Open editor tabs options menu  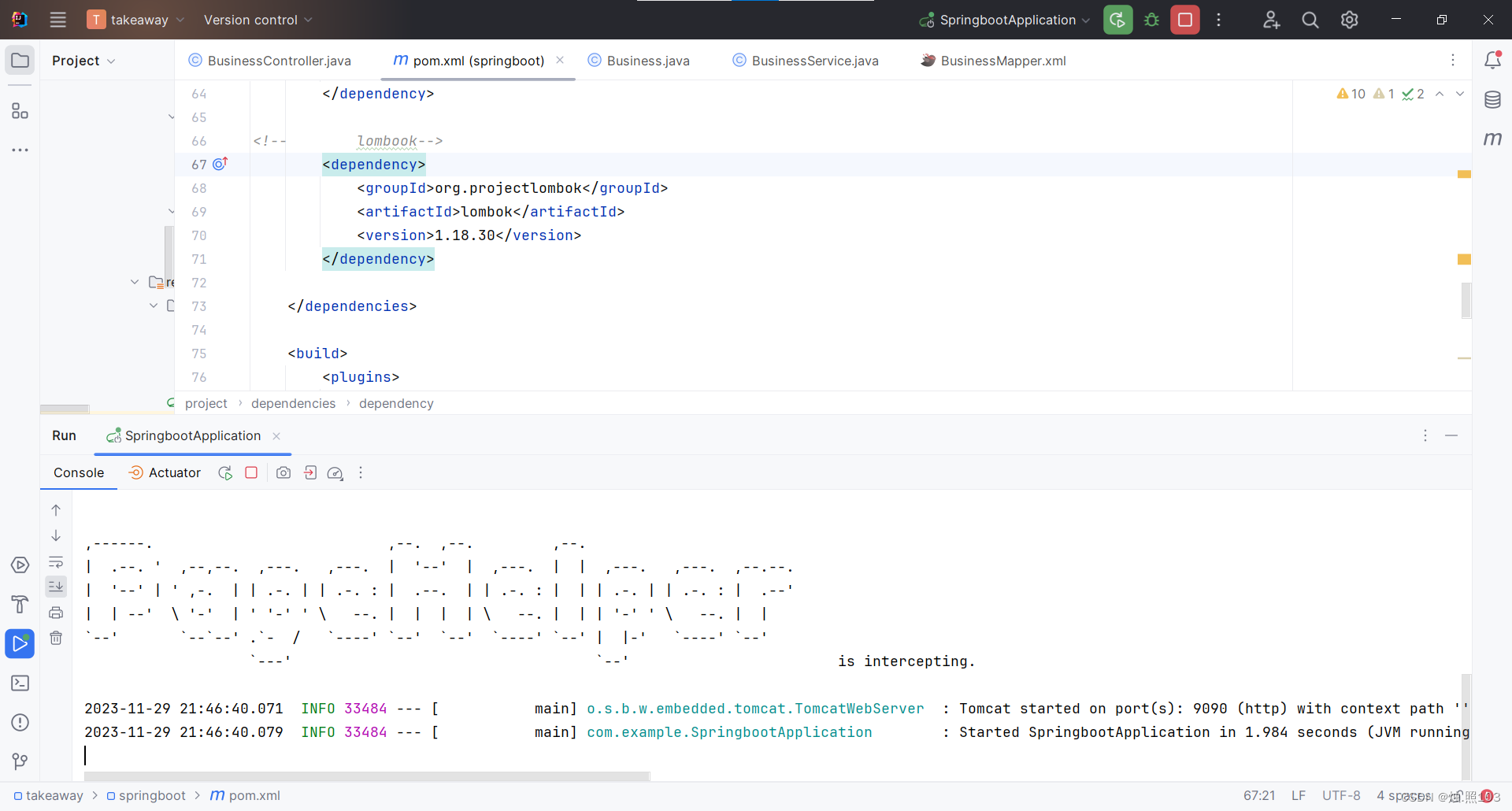tap(1453, 60)
